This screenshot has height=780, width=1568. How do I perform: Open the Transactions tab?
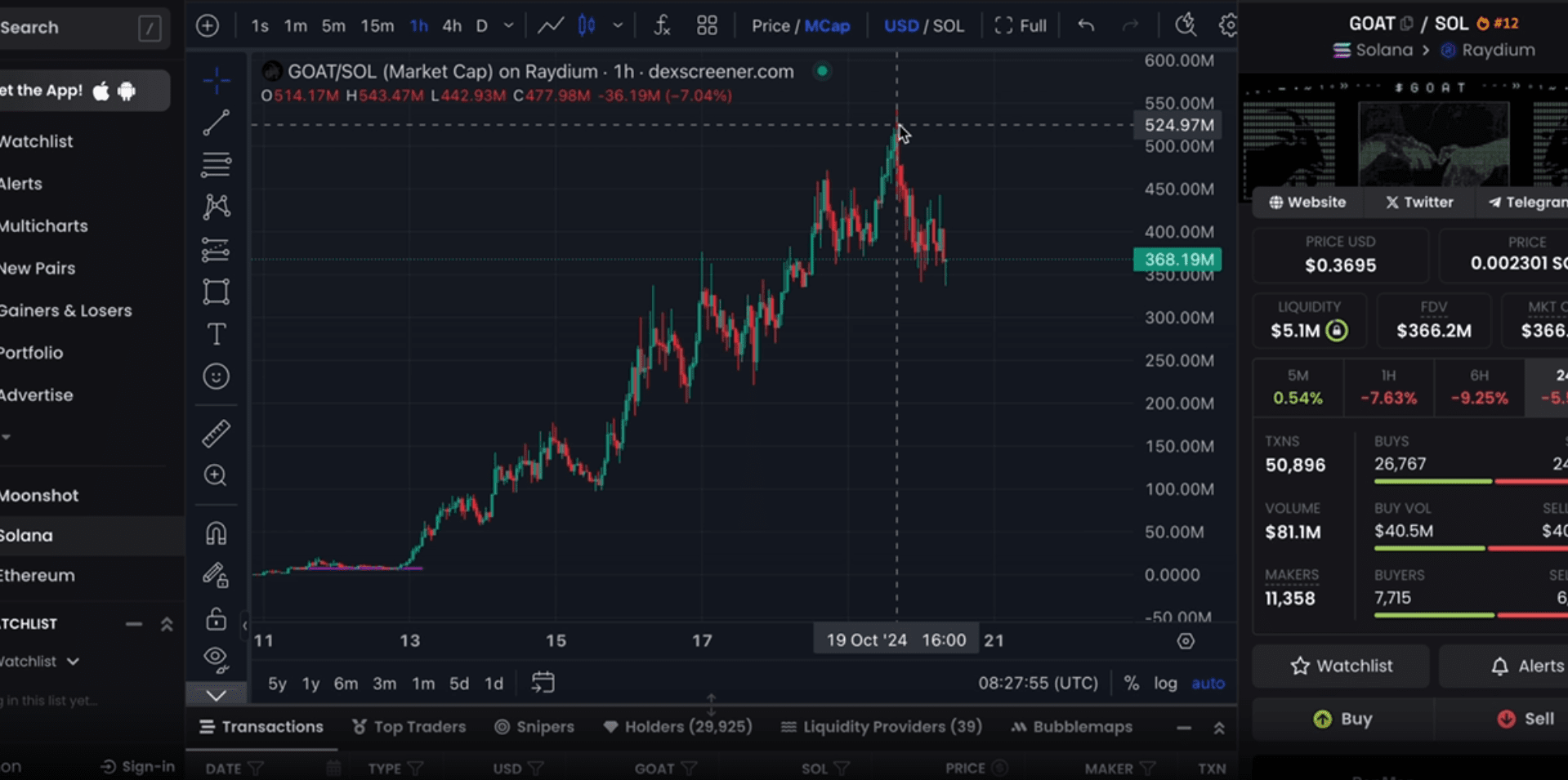click(261, 727)
